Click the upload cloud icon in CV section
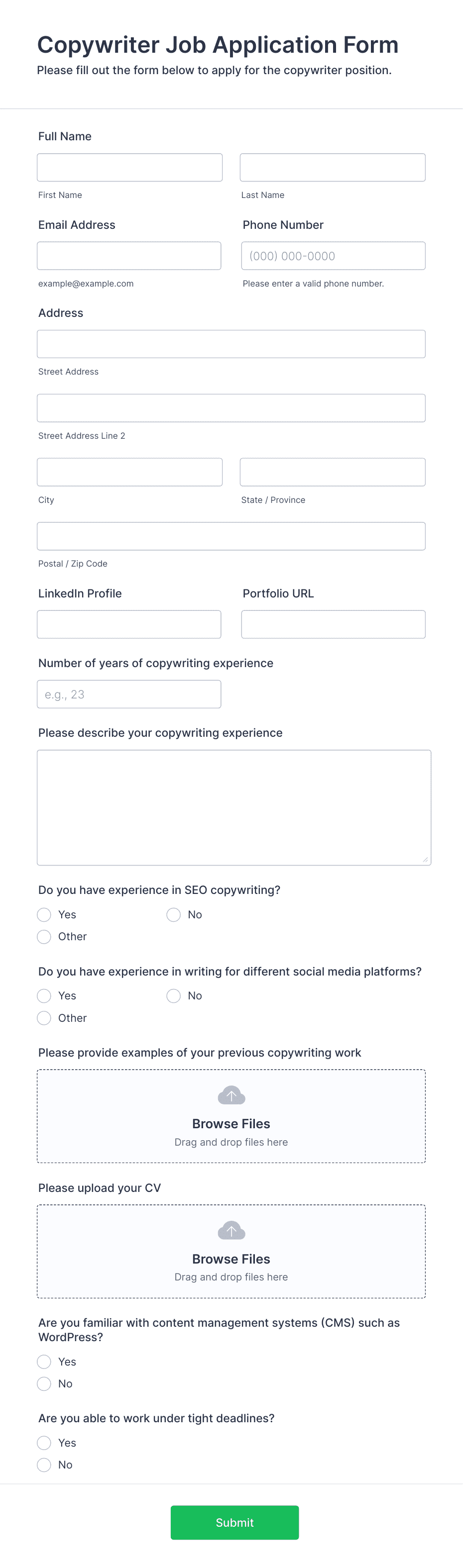 231,1230
